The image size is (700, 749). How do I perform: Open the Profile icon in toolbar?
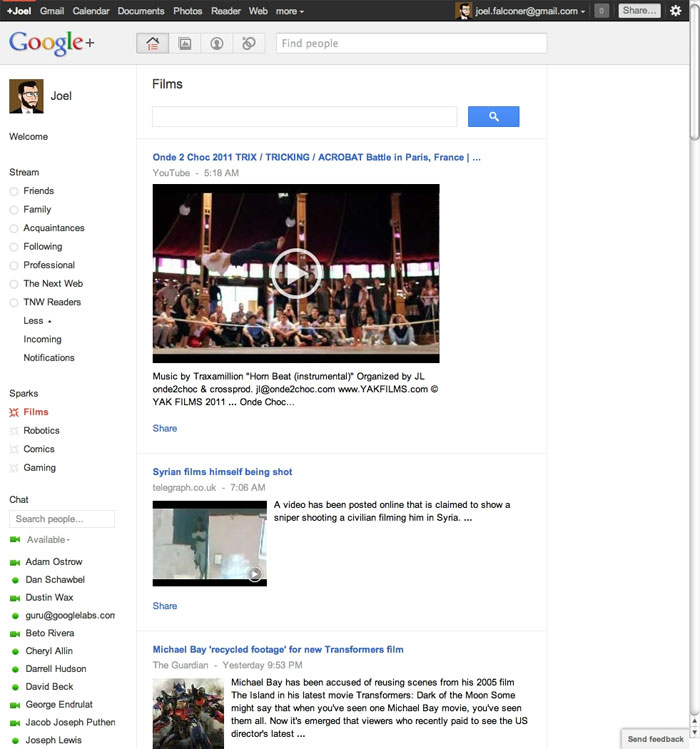[x=216, y=43]
